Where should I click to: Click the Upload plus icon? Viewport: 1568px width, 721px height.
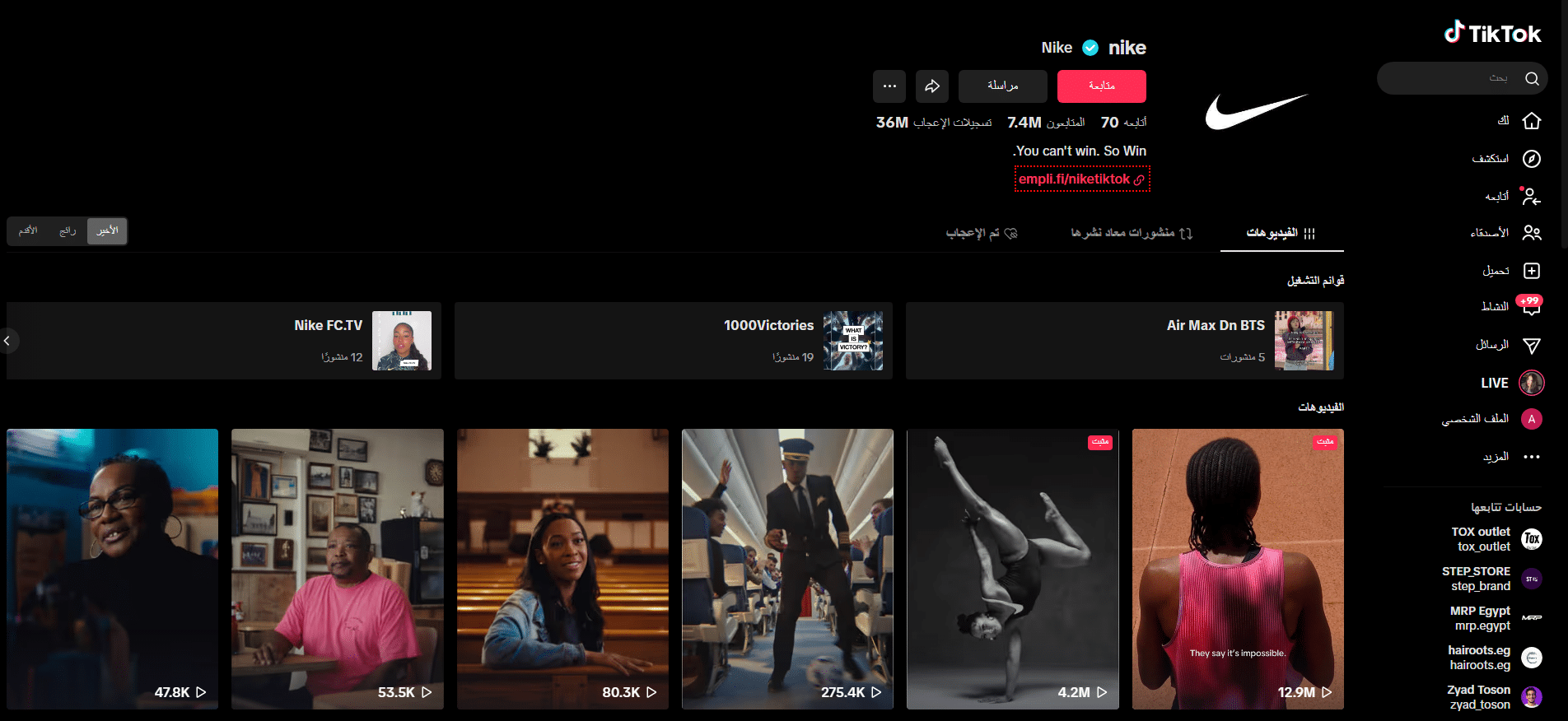pyautogui.click(x=1532, y=271)
